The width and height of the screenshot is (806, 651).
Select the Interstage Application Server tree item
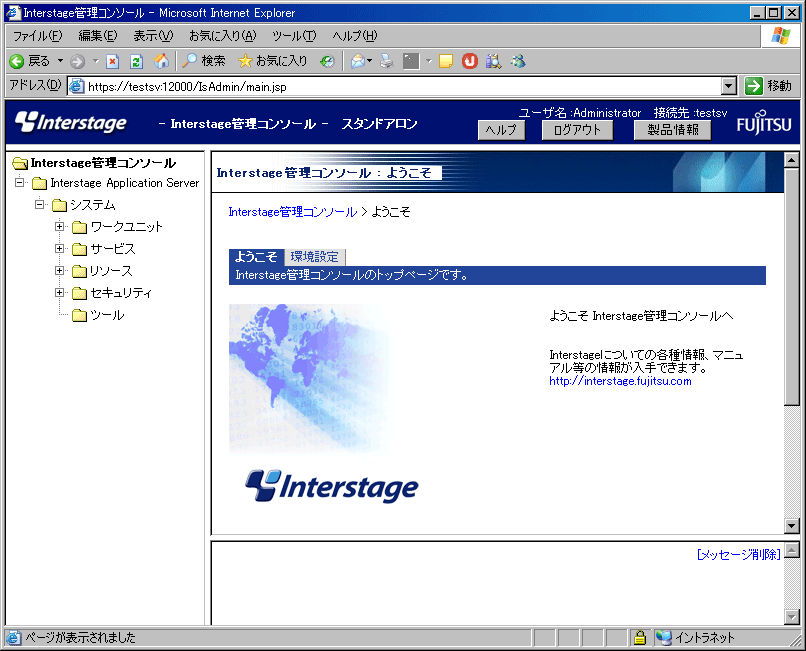124,183
